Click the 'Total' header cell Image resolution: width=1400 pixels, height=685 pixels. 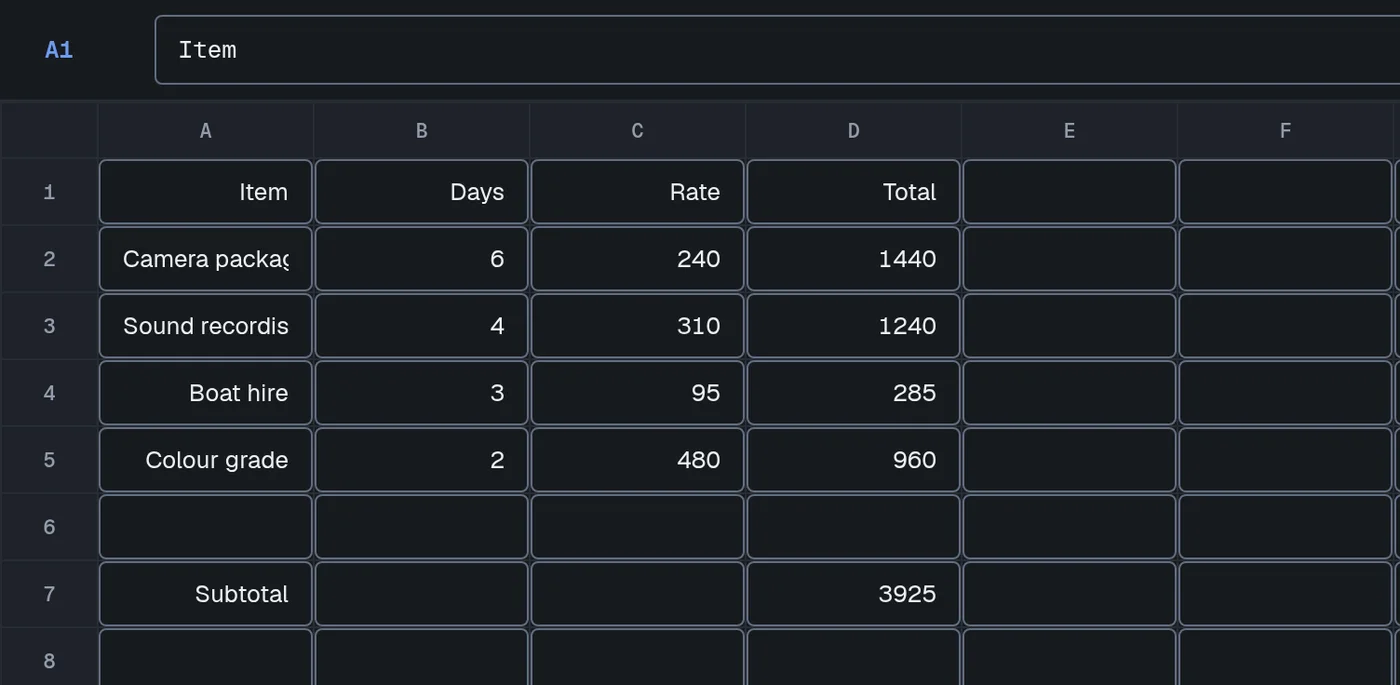pos(854,192)
